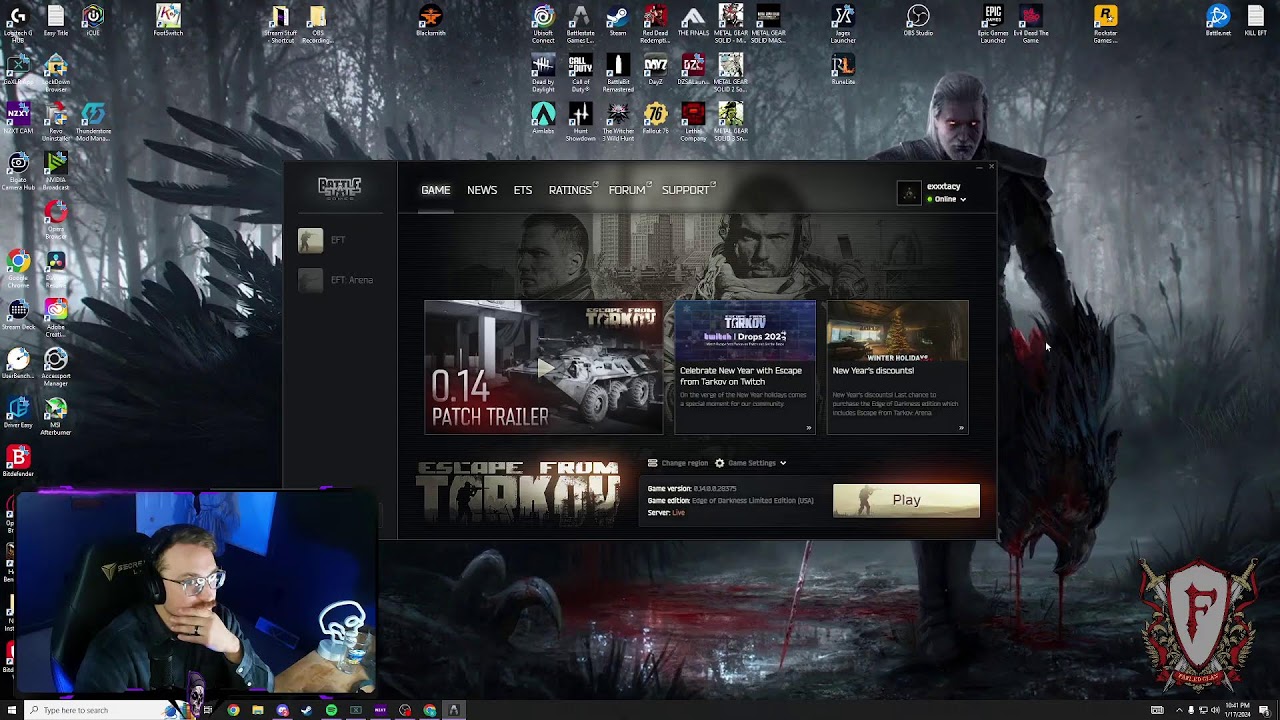Open the Twitch Drops 2023 news card
The width and height of the screenshot is (1280, 720).
[x=745, y=367]
